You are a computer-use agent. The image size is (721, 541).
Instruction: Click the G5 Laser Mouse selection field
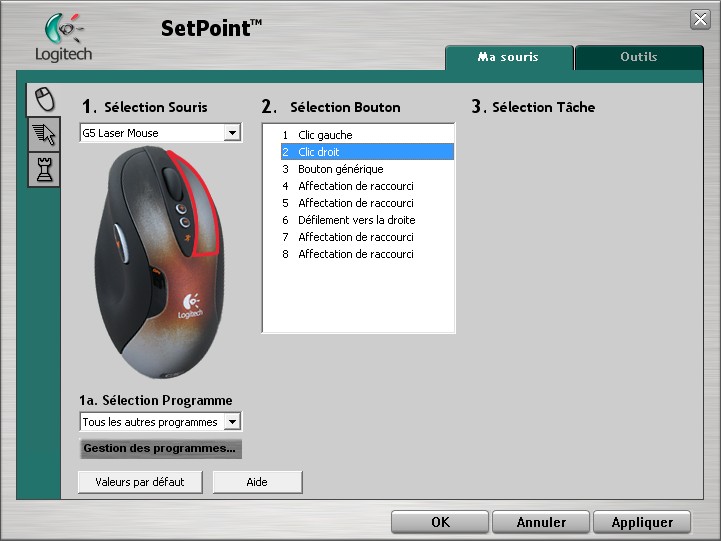click(160, 133)
